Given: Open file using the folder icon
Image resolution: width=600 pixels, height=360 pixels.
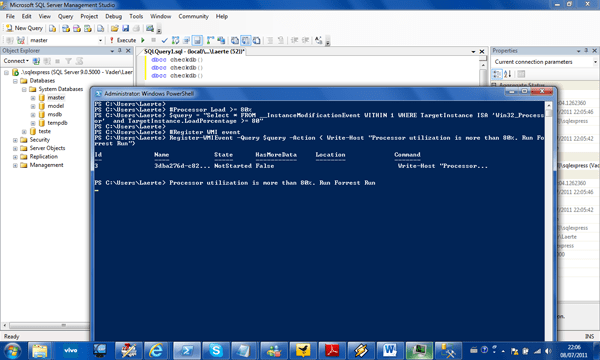Looking at the screenshot, I should 114,28.
